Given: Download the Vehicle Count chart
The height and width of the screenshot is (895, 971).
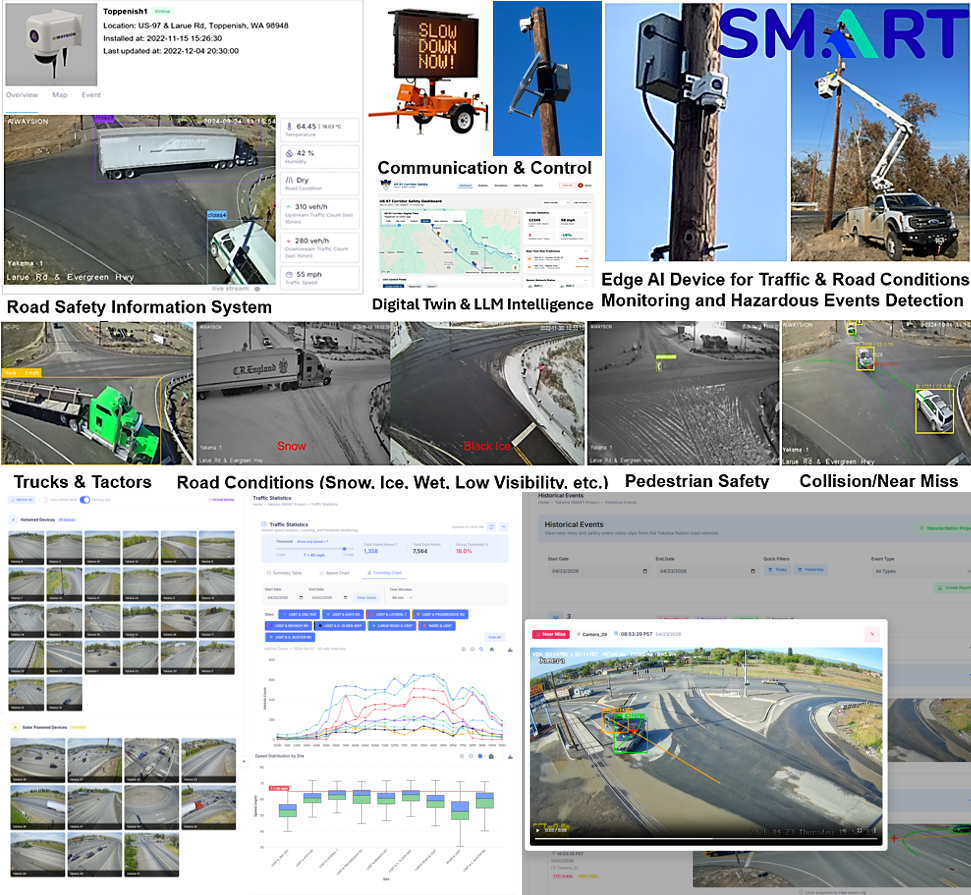Looking at the screenshot, I should (x=510, y=650).
